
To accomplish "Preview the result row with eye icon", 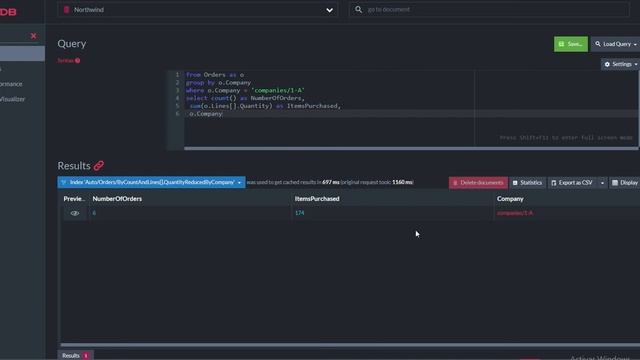I will click(x=75, y=213).
